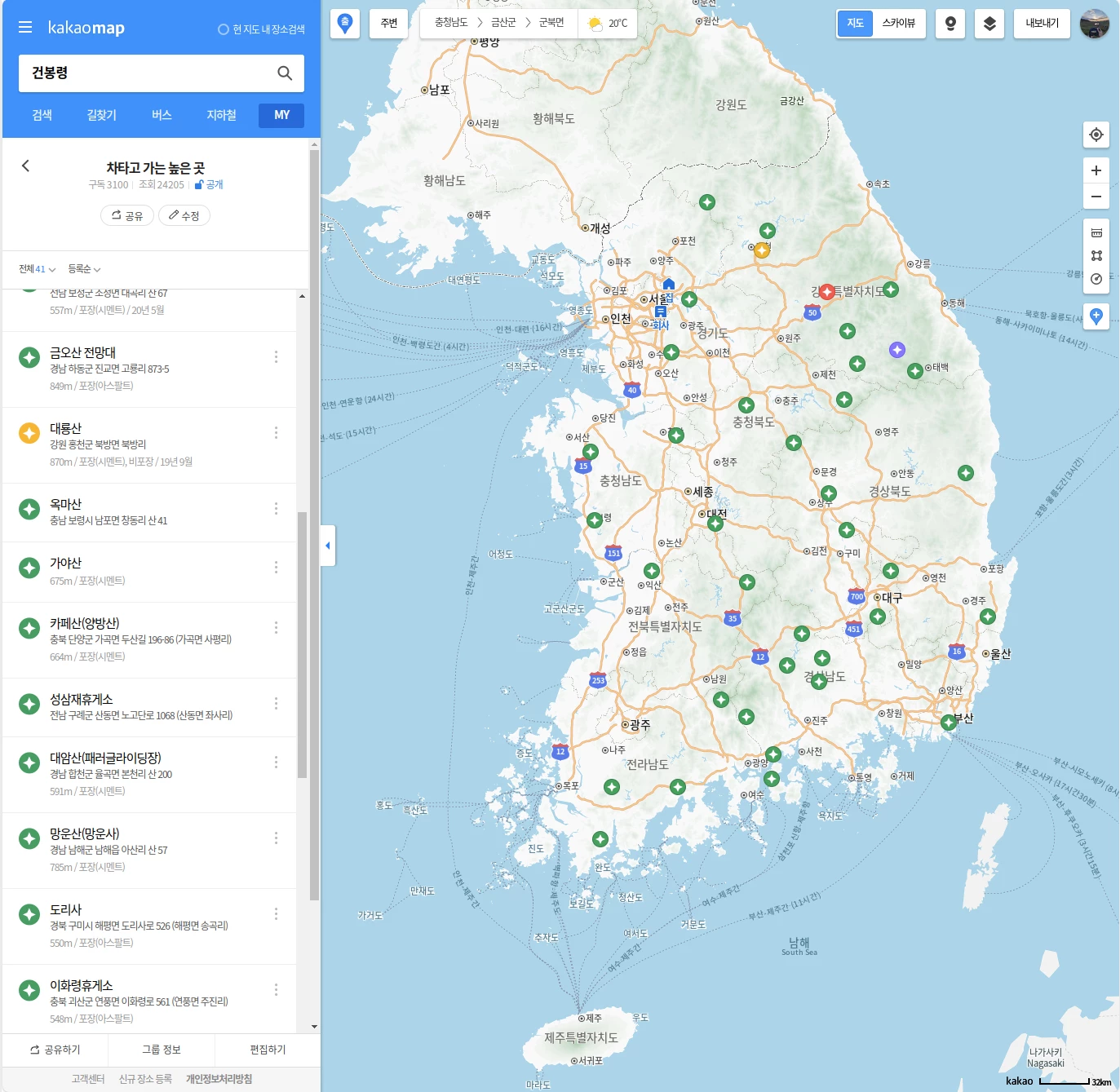This screenshot has height=1092, width=1120.
Task: Click the 편집하기 button at bottom
Action: [268, 1050]
